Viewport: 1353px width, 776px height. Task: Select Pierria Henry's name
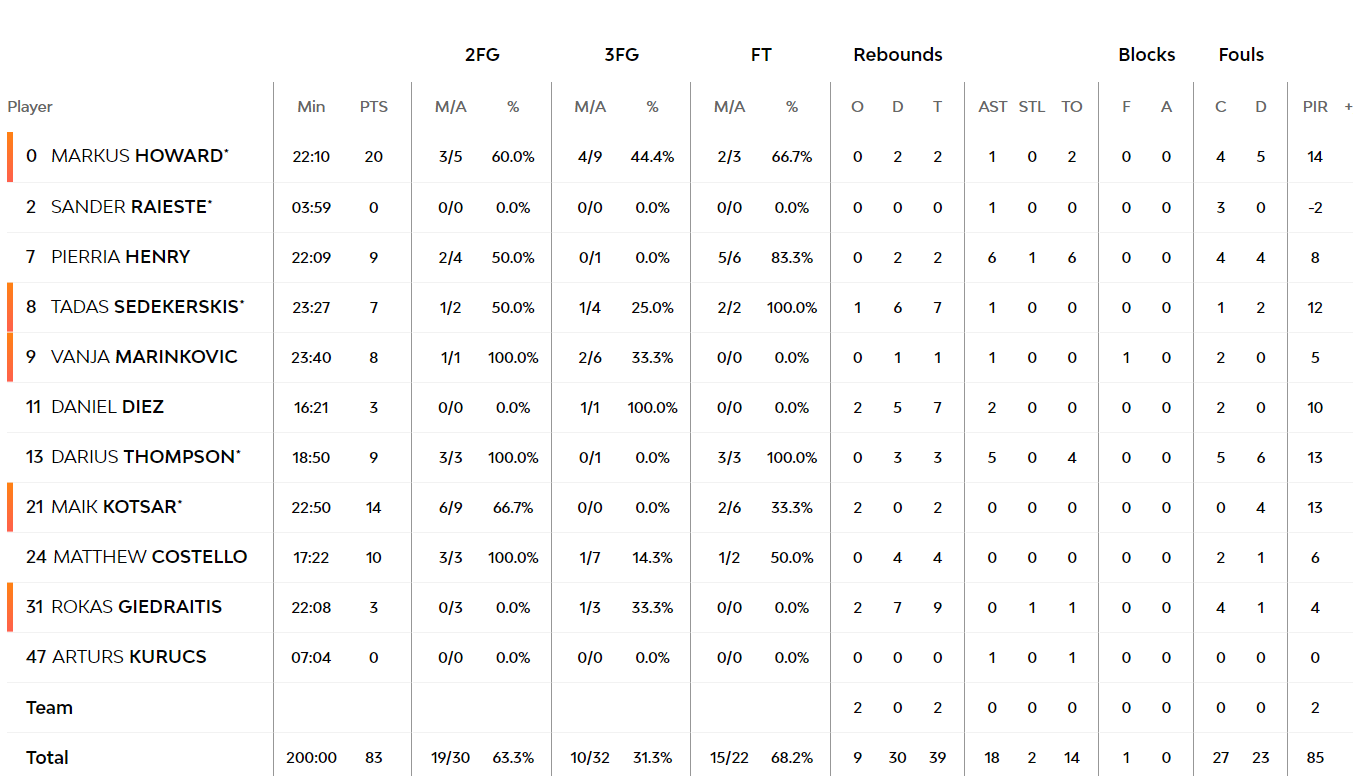(121, 257)
